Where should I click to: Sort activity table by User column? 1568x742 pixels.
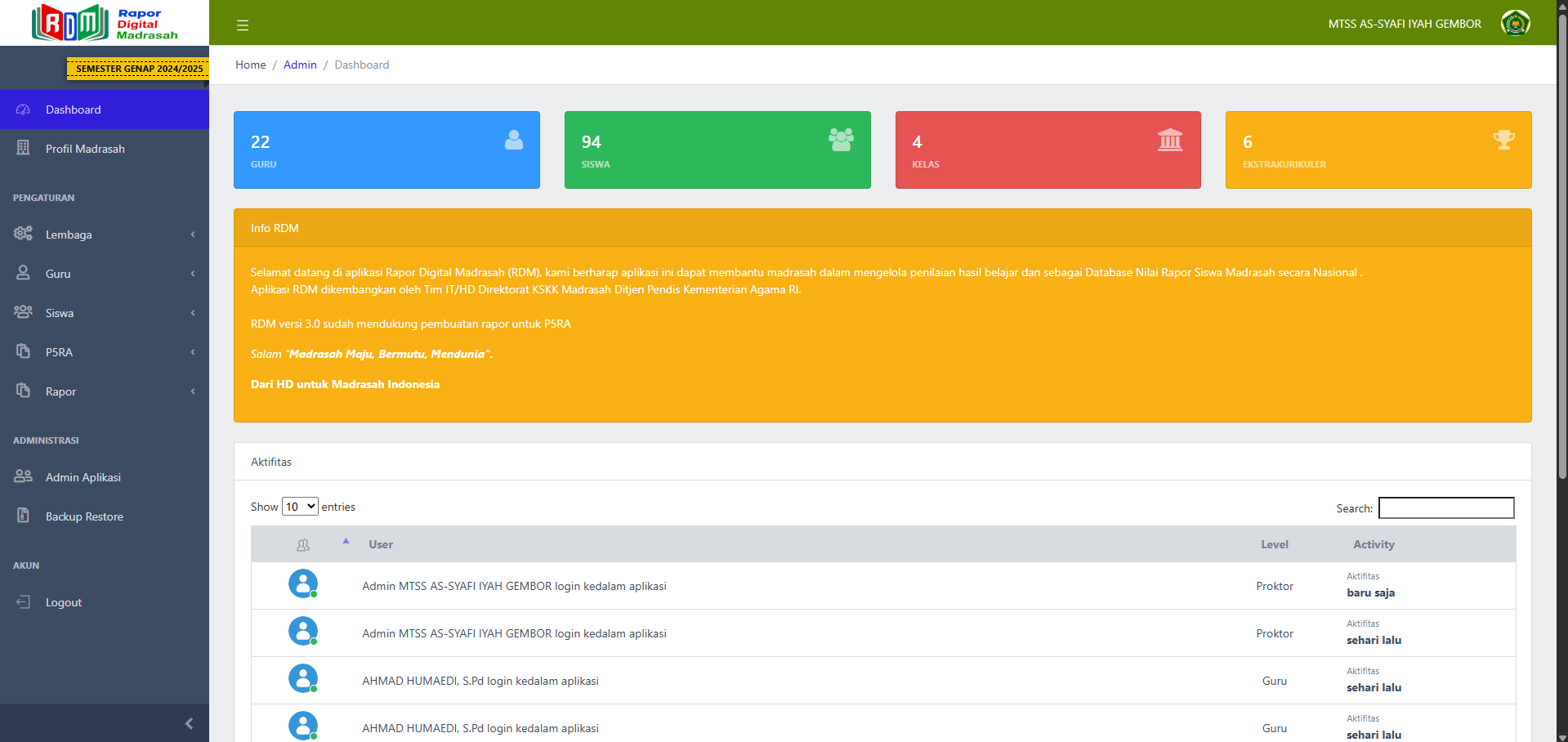point(381,544)
